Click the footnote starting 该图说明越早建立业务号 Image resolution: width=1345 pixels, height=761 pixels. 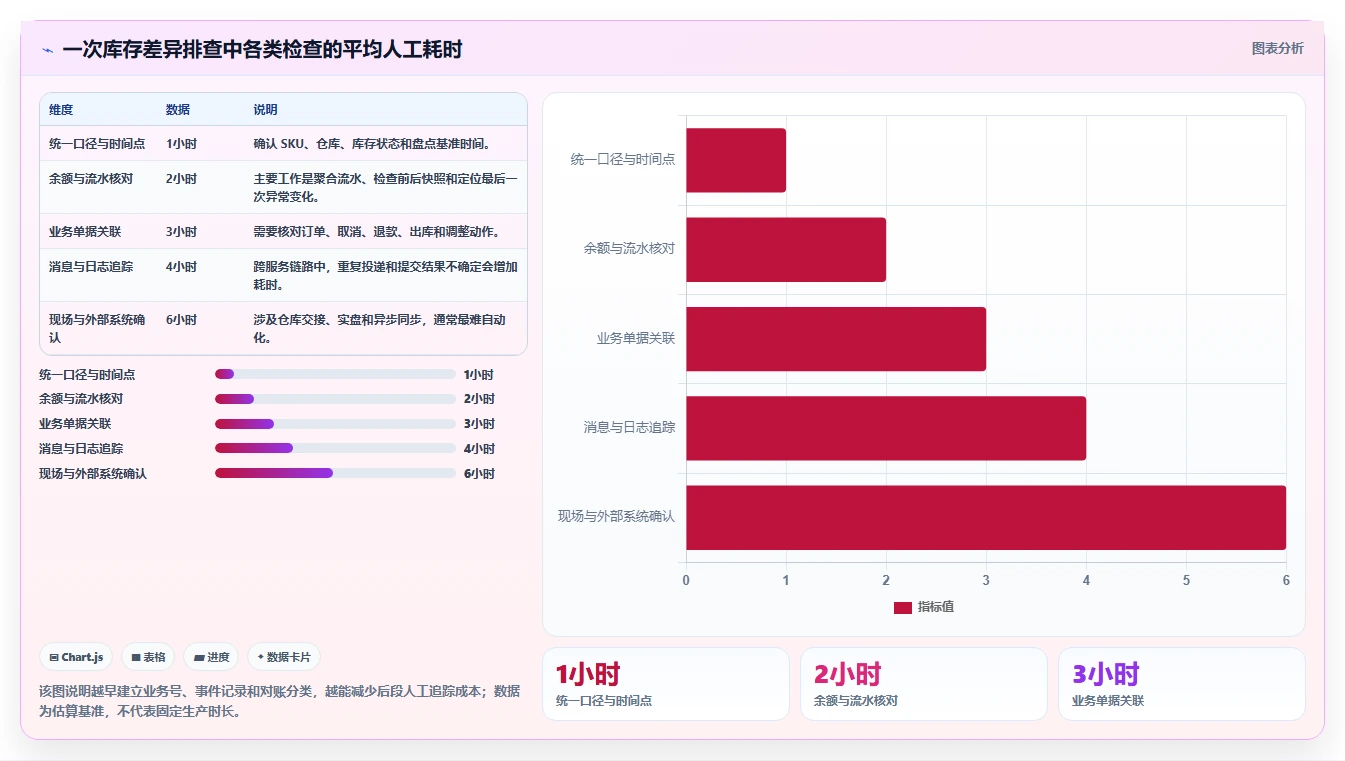pyautogui.click(x=280, y=701)
